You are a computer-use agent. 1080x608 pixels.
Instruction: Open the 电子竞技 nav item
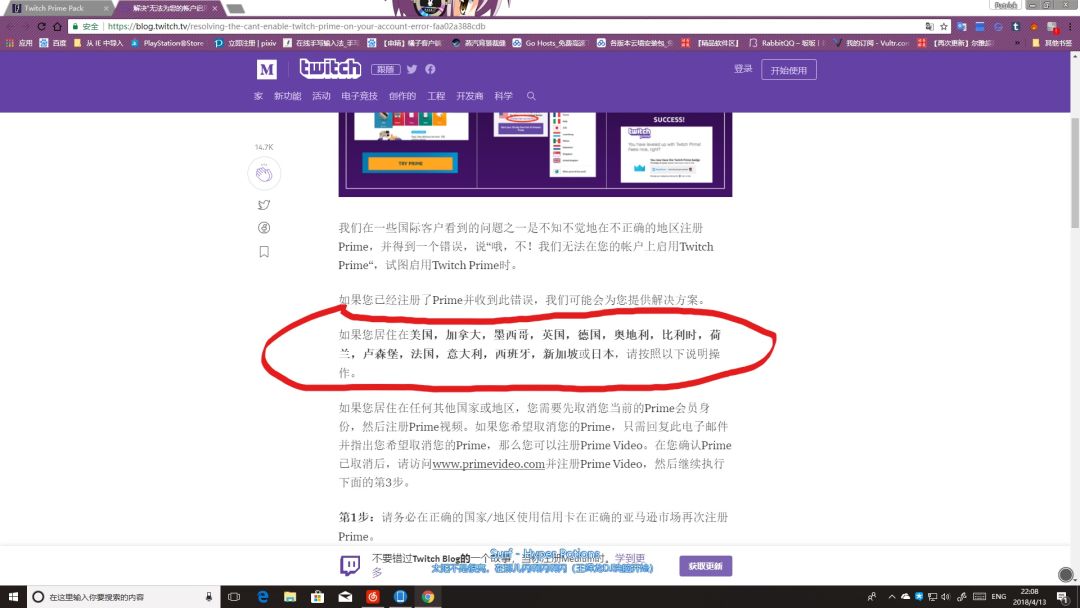point(360,96)
